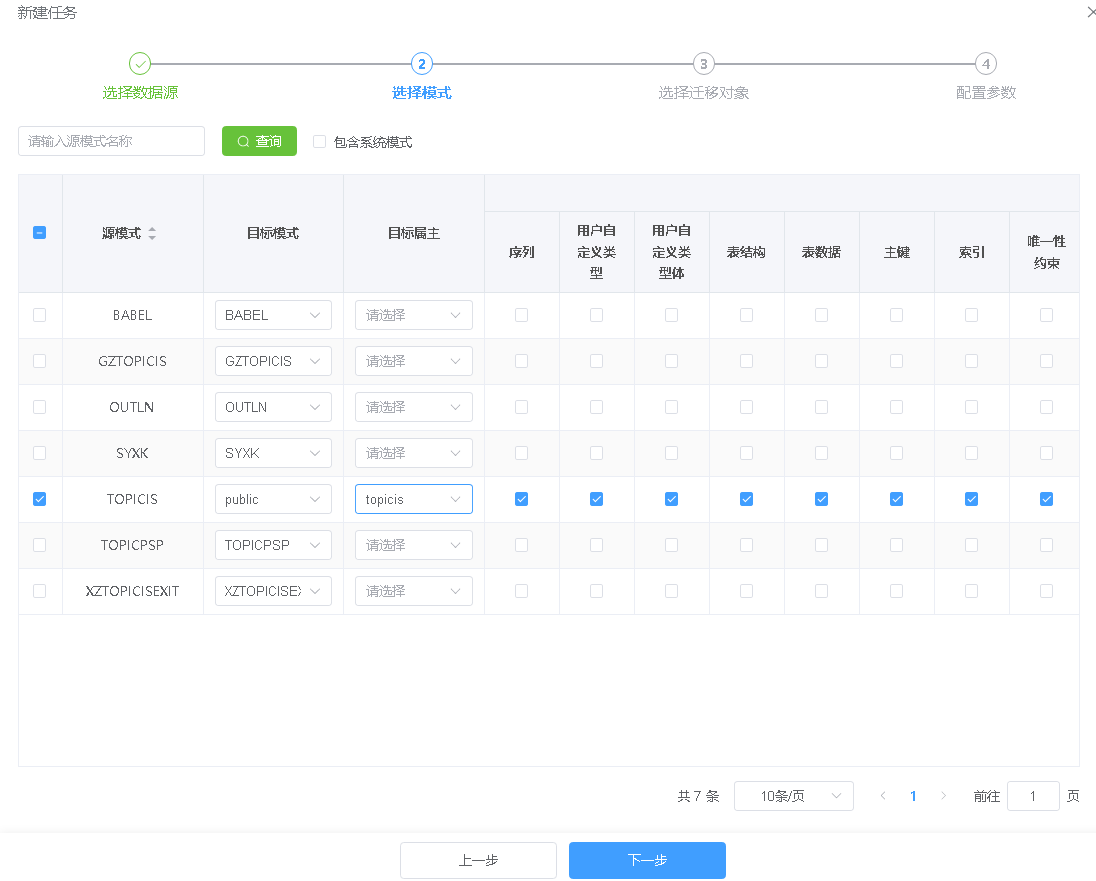The image size is (1096, 881).
Task: Select the BABEL schema row checkbox
Action: (x=40, y=315)
